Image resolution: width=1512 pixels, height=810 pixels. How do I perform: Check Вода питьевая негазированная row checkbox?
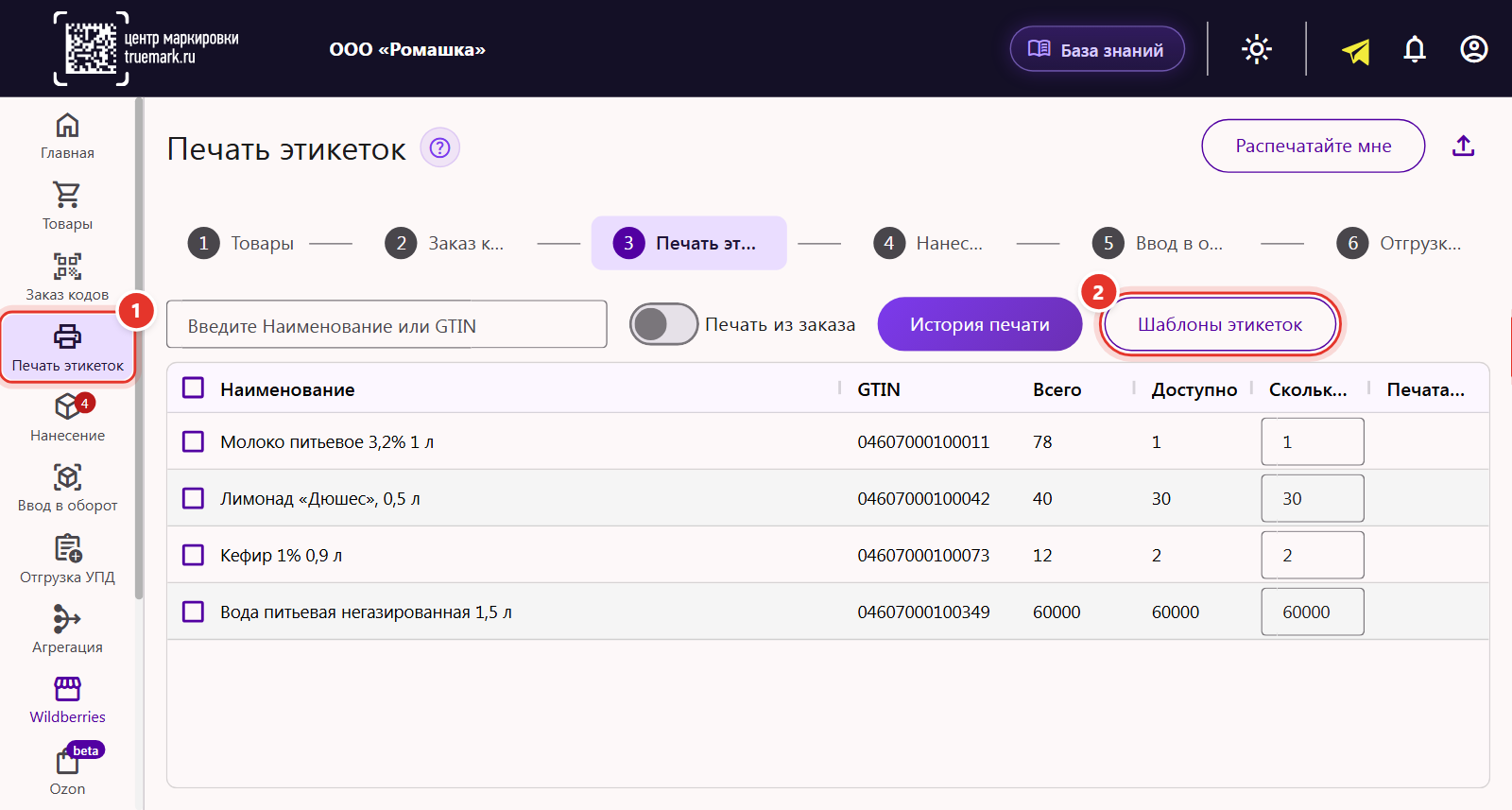194,612
